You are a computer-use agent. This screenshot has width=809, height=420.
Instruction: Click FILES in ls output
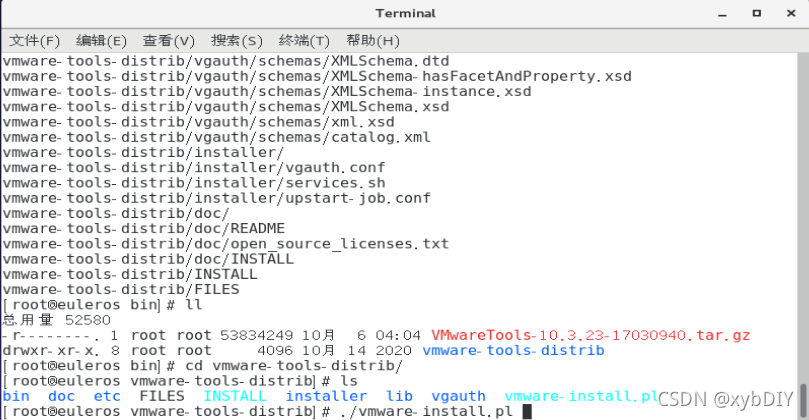[x=162, y=396]
